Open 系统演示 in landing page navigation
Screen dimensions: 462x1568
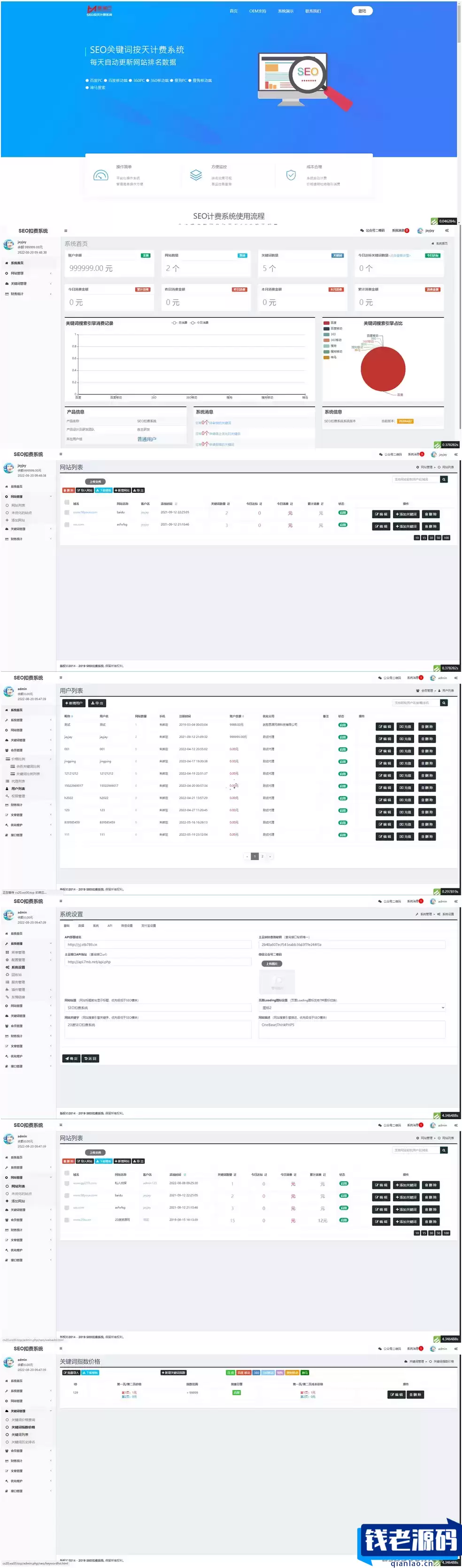285,11
